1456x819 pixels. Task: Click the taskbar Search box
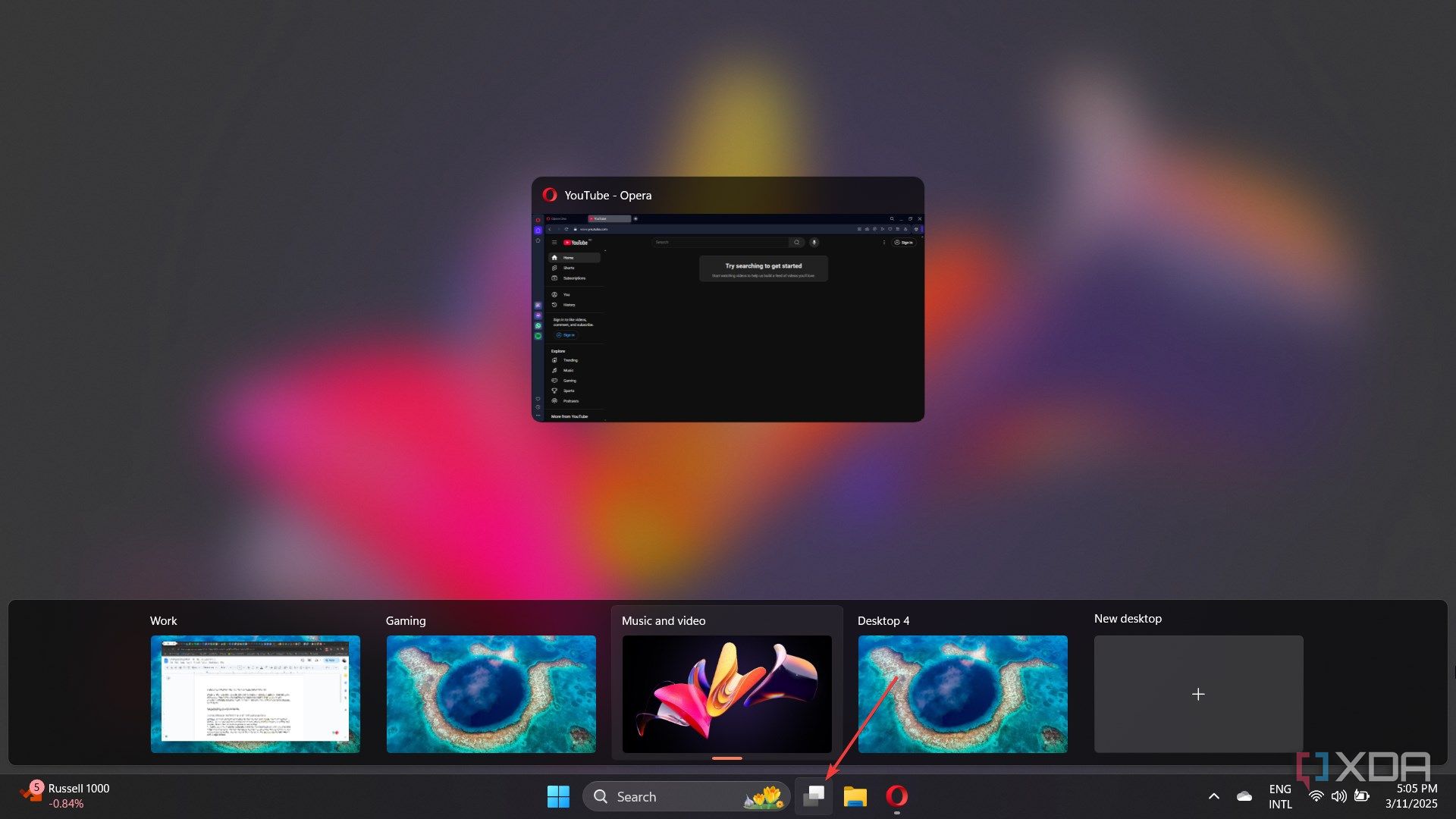click(686, 796)
